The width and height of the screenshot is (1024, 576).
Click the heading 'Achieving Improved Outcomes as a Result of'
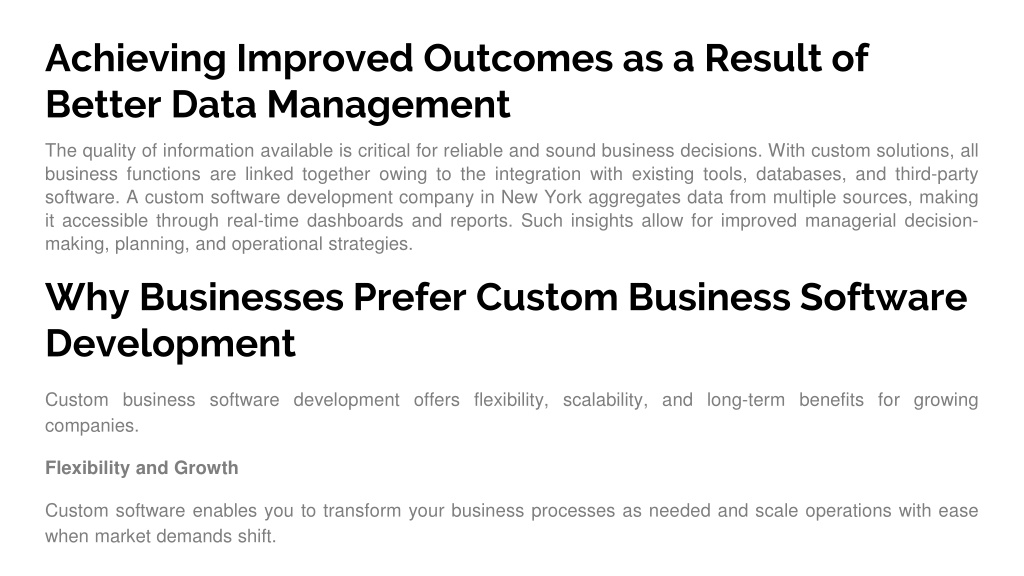click(x=456, y=58)
